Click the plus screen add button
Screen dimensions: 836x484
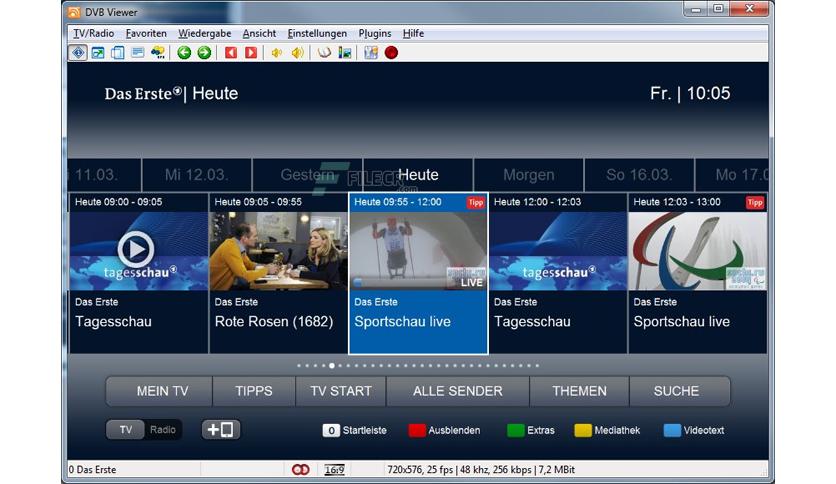coord(221,430)
